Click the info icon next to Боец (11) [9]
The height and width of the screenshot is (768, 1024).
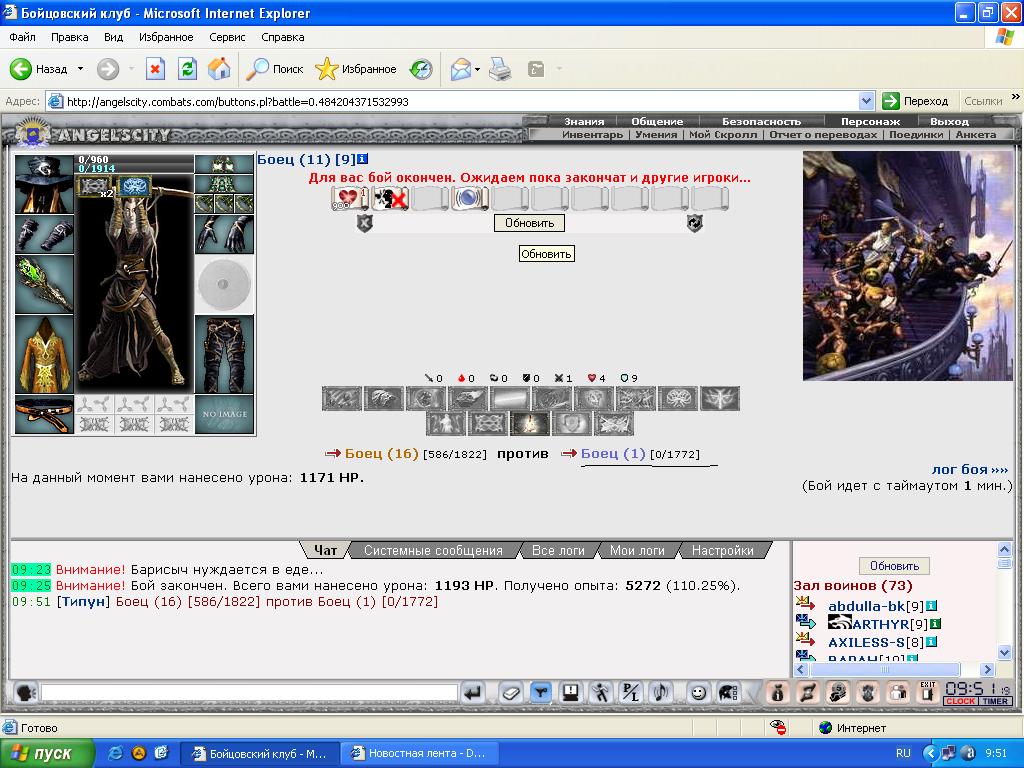[x=363, y=159]
